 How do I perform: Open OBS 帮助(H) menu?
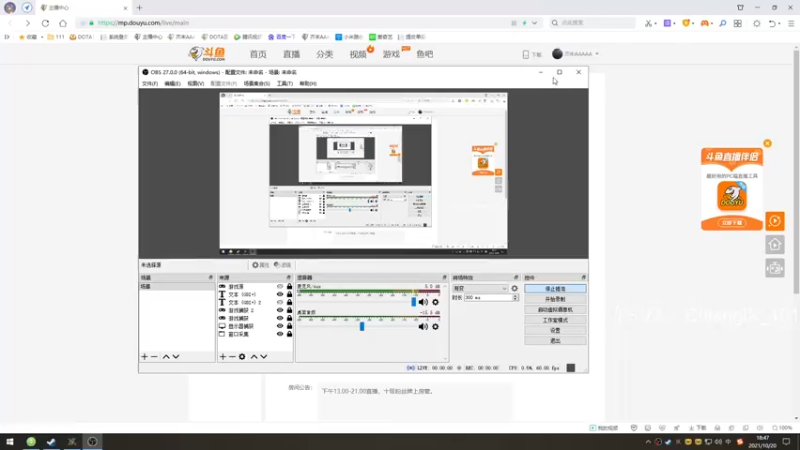coord(308,83)
